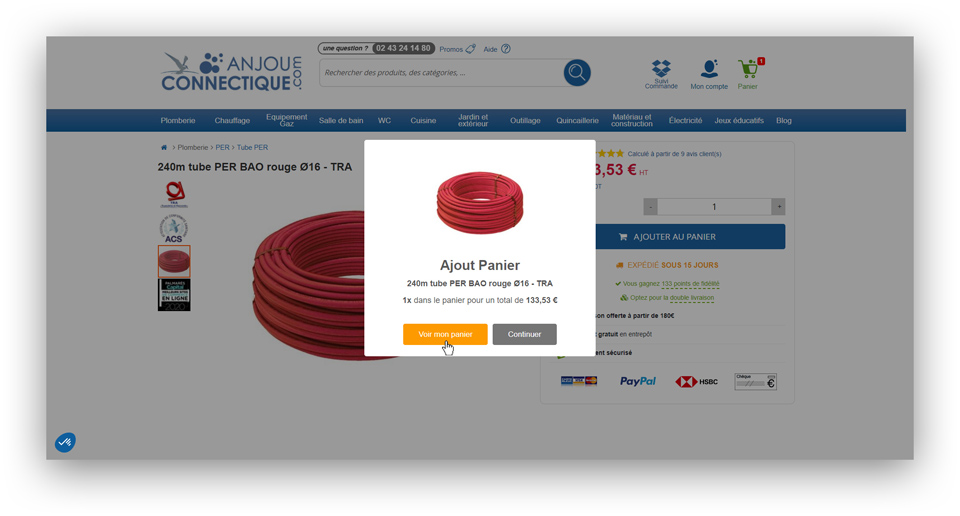The width and height of the screenshot is (960, 516).
Task: Focus the product search field
Action: tap(441, 73)
